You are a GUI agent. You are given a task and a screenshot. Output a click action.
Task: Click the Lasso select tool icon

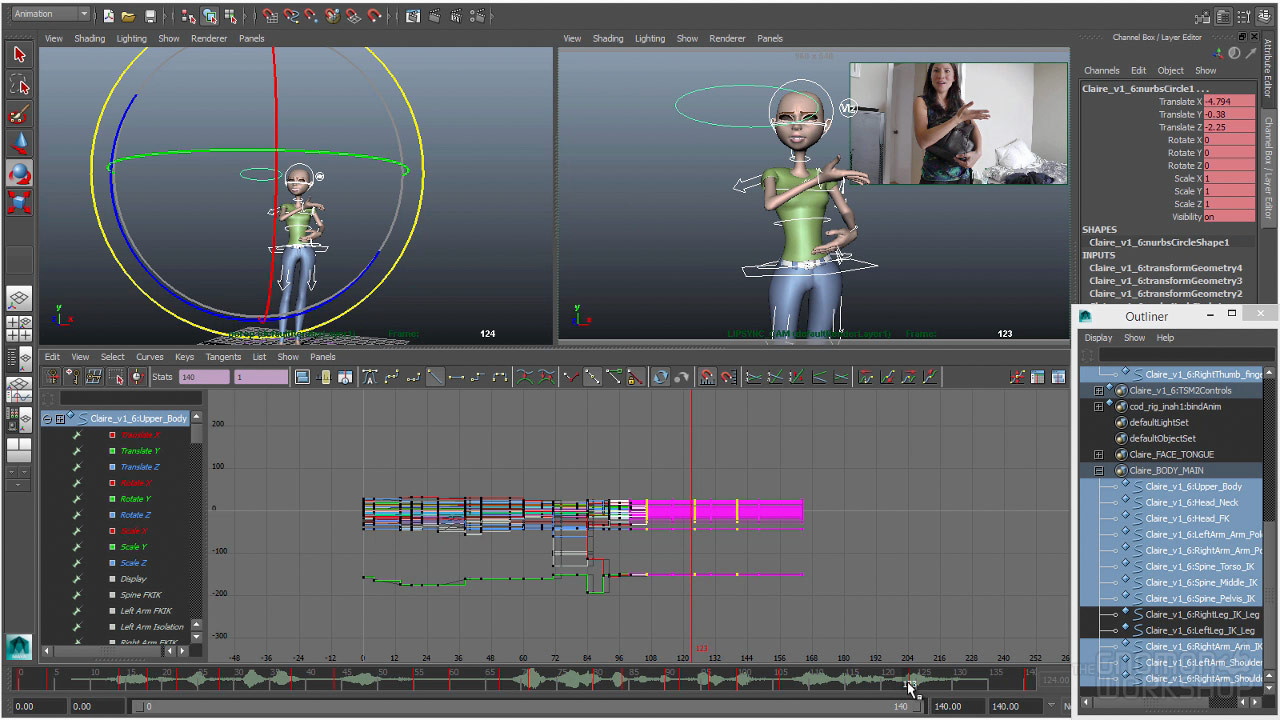(19, 84)
